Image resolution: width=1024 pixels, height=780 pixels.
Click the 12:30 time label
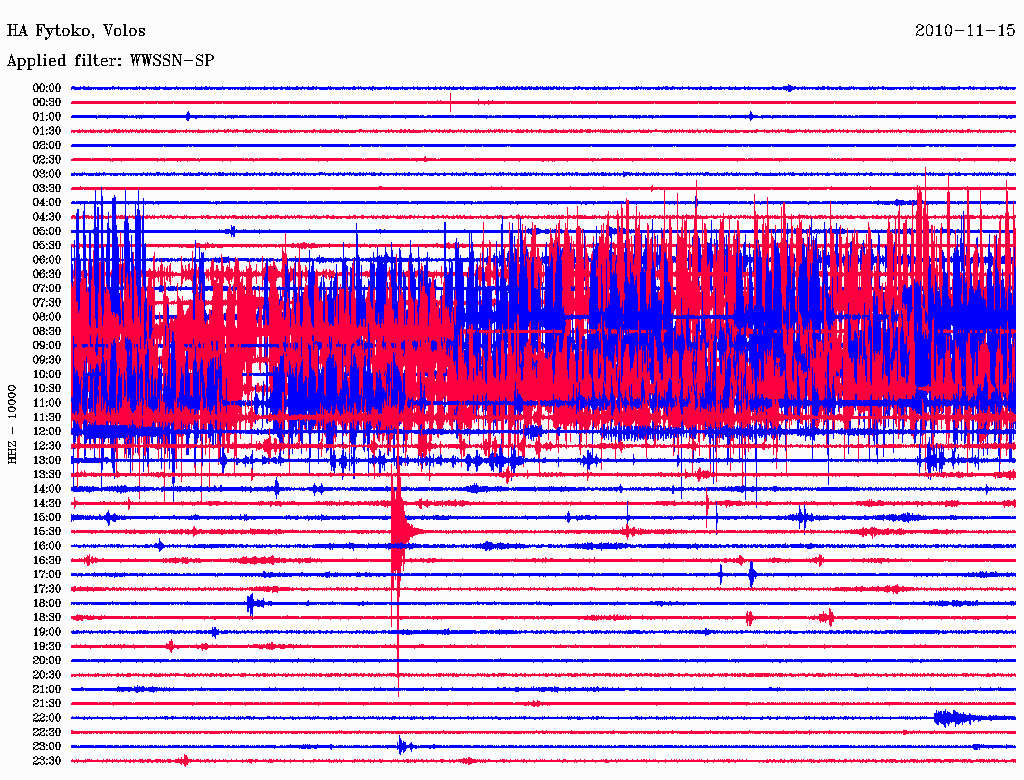(47, 446)
